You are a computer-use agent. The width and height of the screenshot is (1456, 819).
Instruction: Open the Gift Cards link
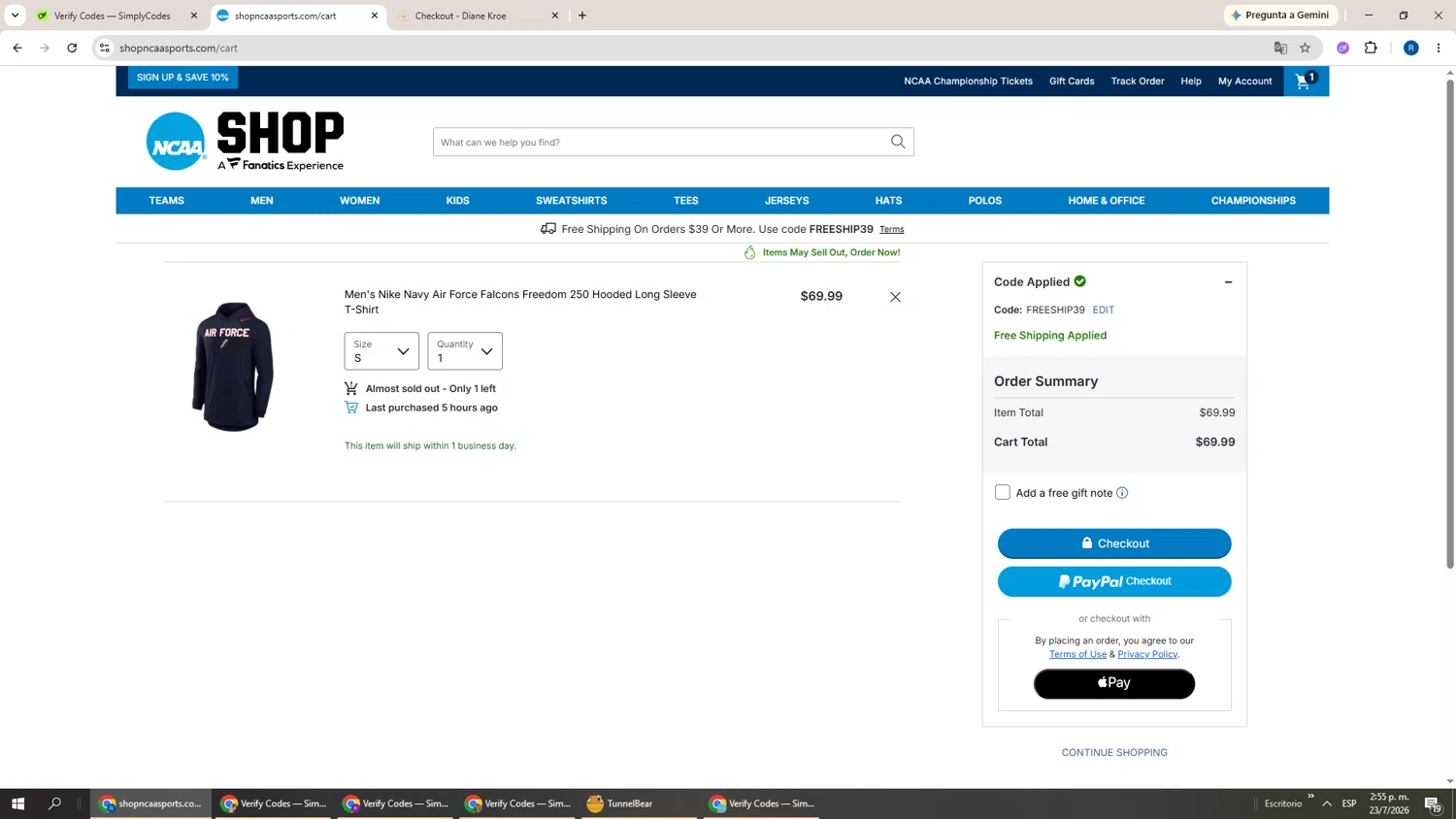pyautogui.click(x=1072, y=82)
